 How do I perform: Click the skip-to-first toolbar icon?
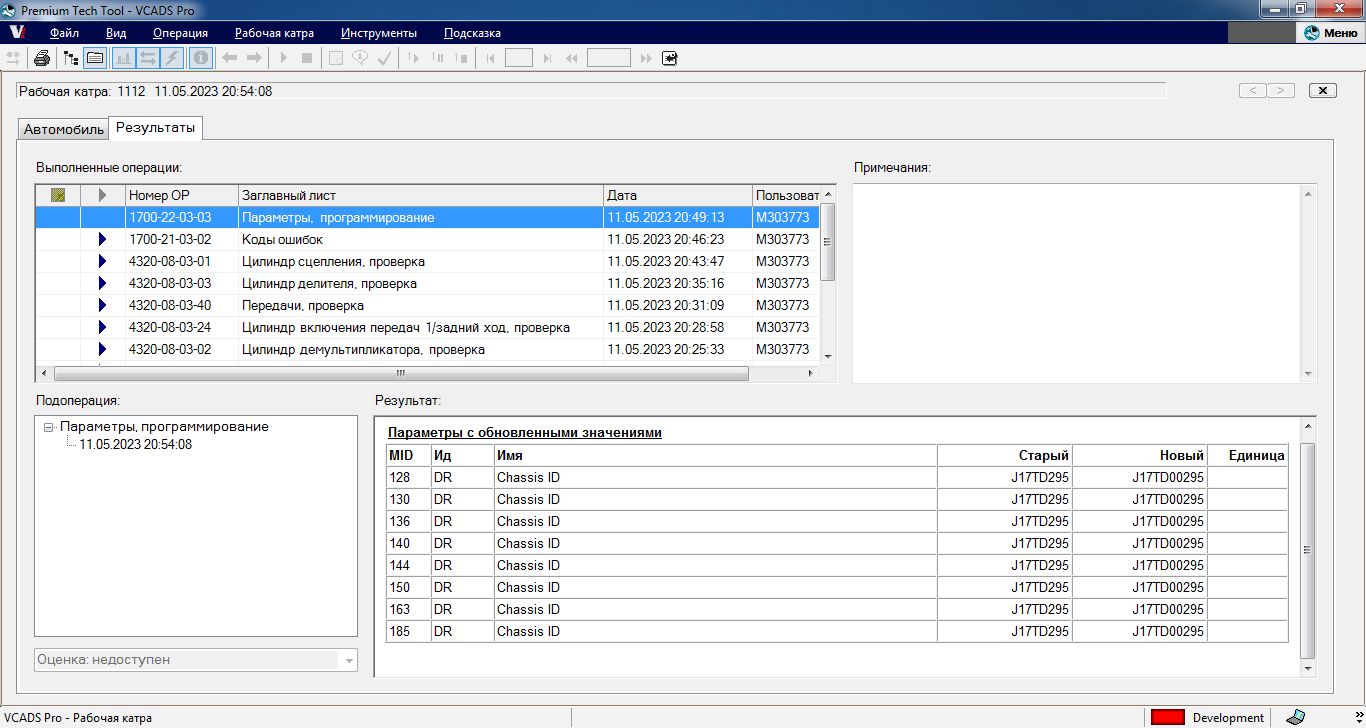pyautogui.click(x=490, y=58)
